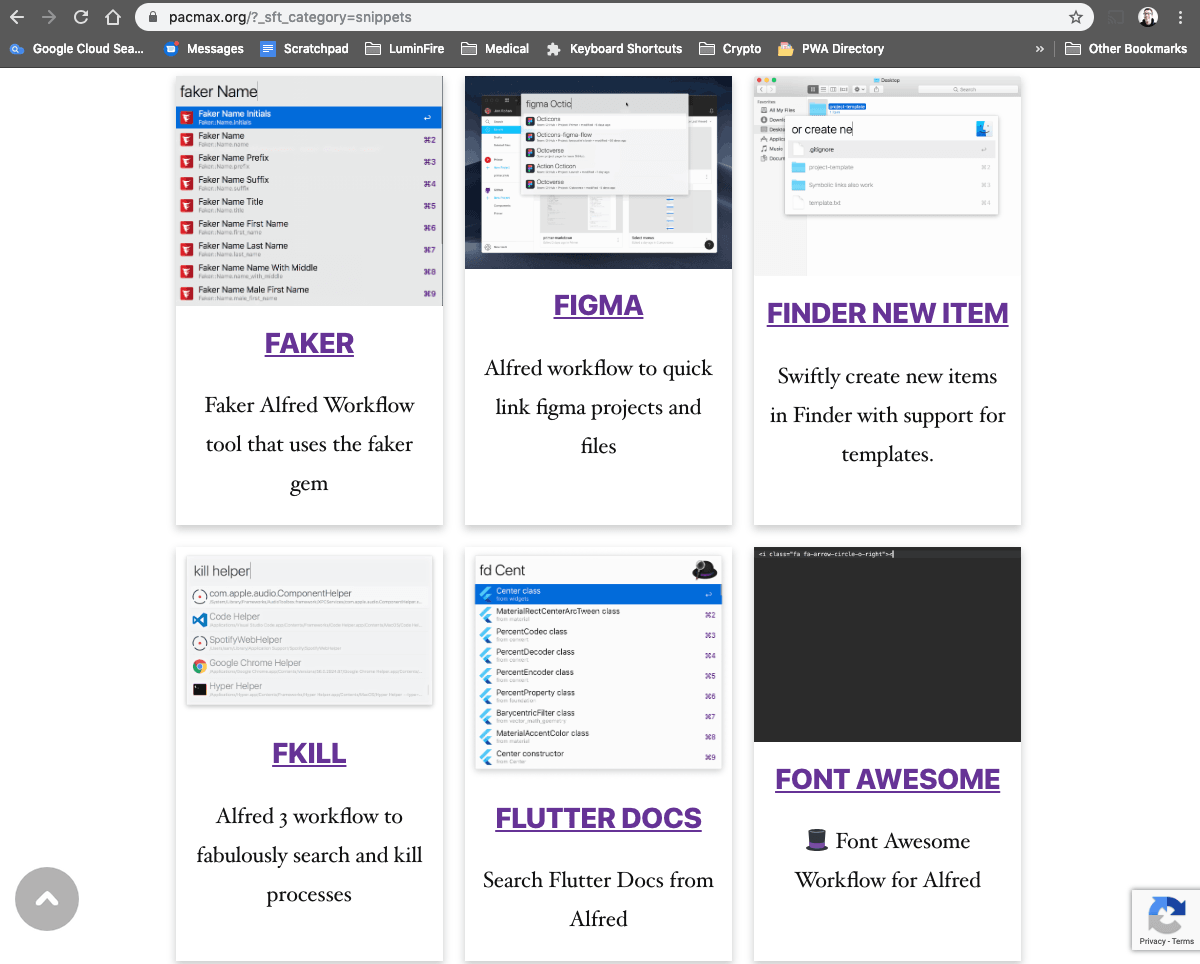Expand the LuminFire bookmarks folder
Viewport: 1200px width, 964px height.
click(x=404, y=48)
